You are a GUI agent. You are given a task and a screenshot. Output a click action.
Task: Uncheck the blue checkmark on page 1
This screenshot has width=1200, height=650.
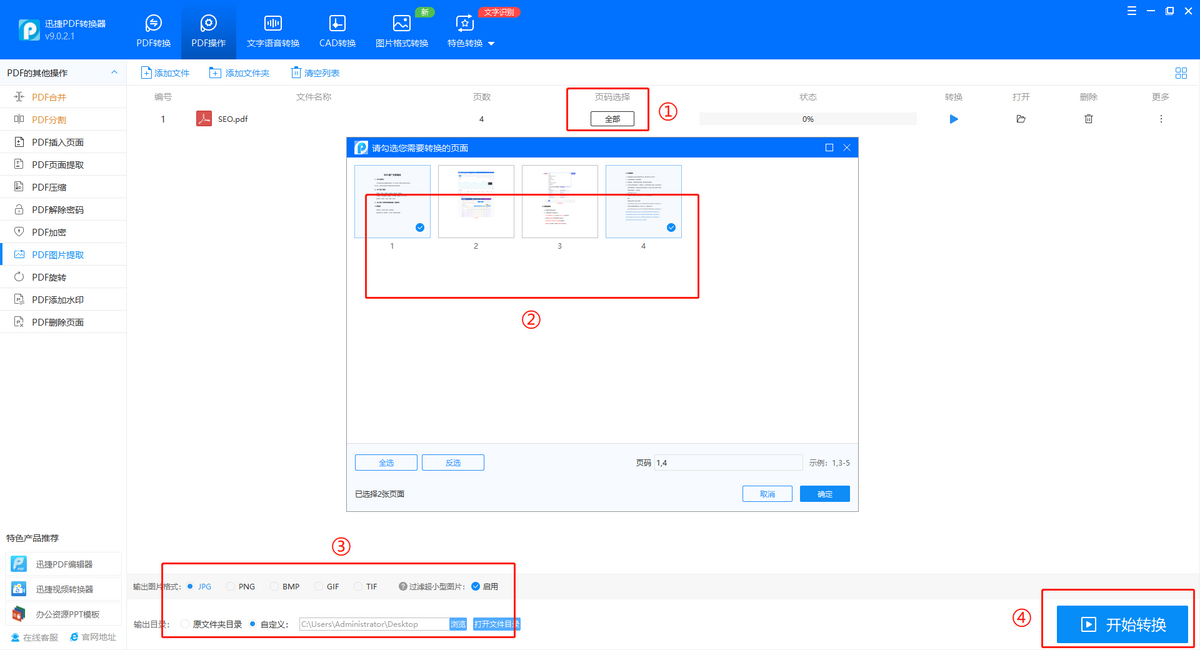[x=420, y=228]
